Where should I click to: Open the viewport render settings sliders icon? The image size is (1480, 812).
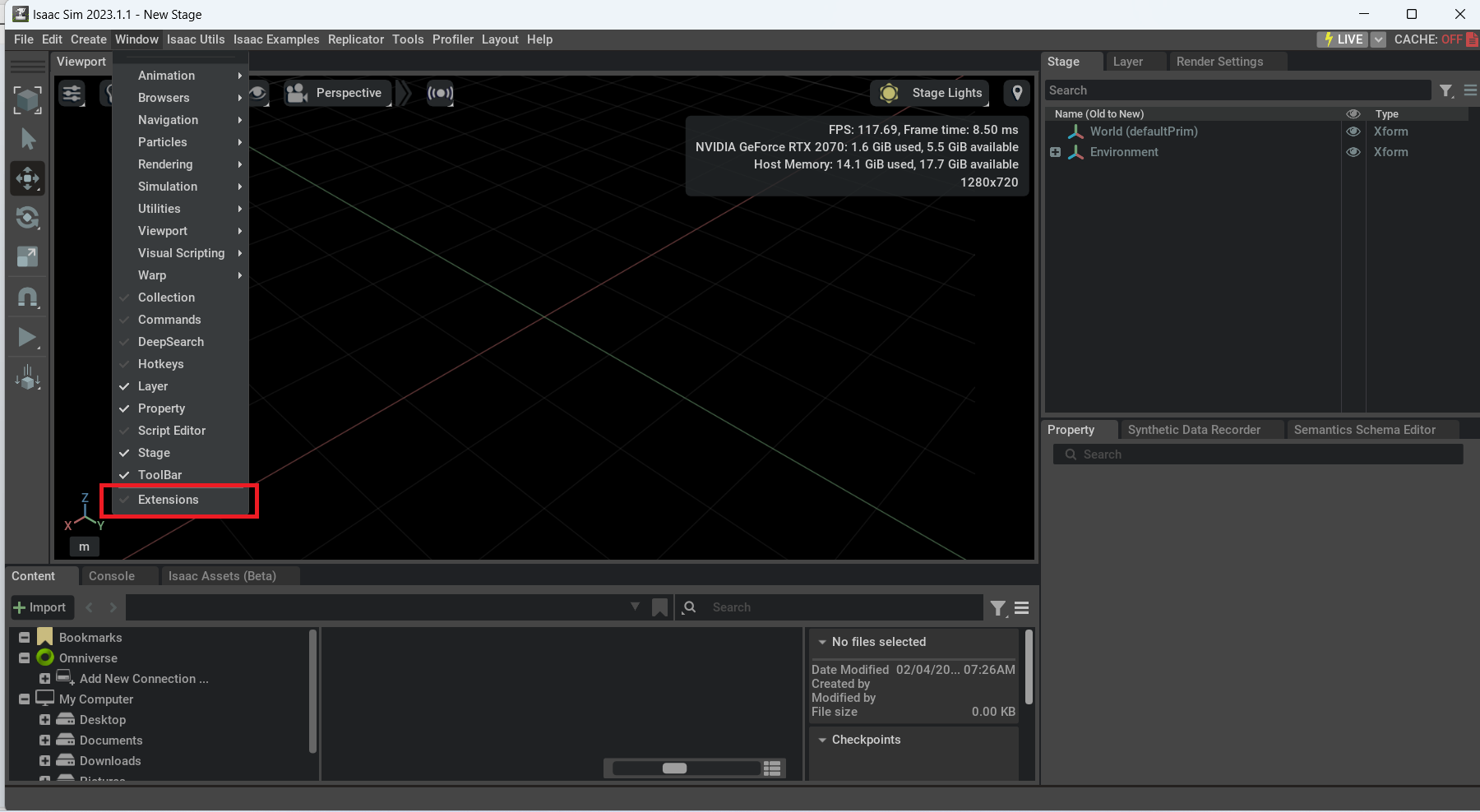pos(72,93)
